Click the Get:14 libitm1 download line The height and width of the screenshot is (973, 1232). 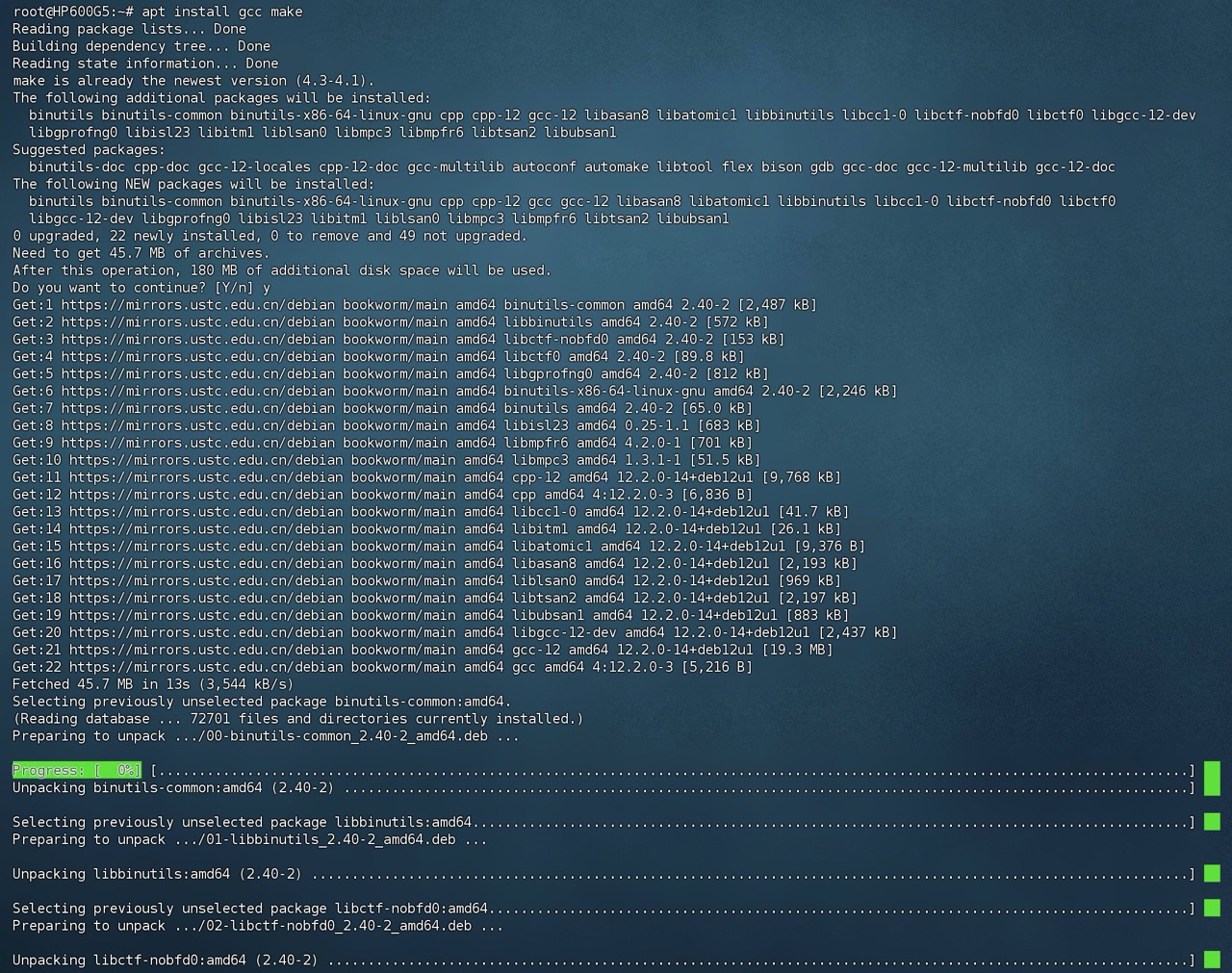click(427, 529)
